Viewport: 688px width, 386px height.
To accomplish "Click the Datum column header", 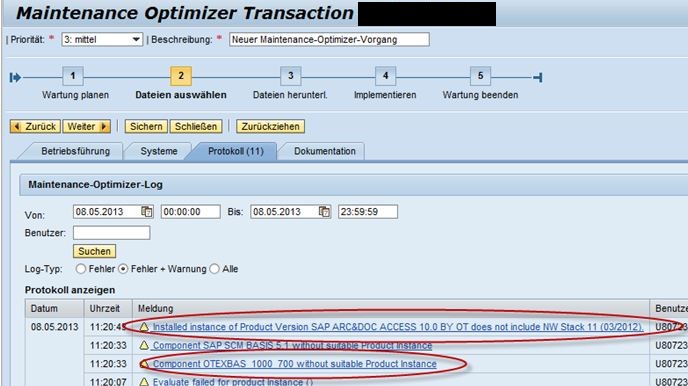I will (x=54, y=308).
